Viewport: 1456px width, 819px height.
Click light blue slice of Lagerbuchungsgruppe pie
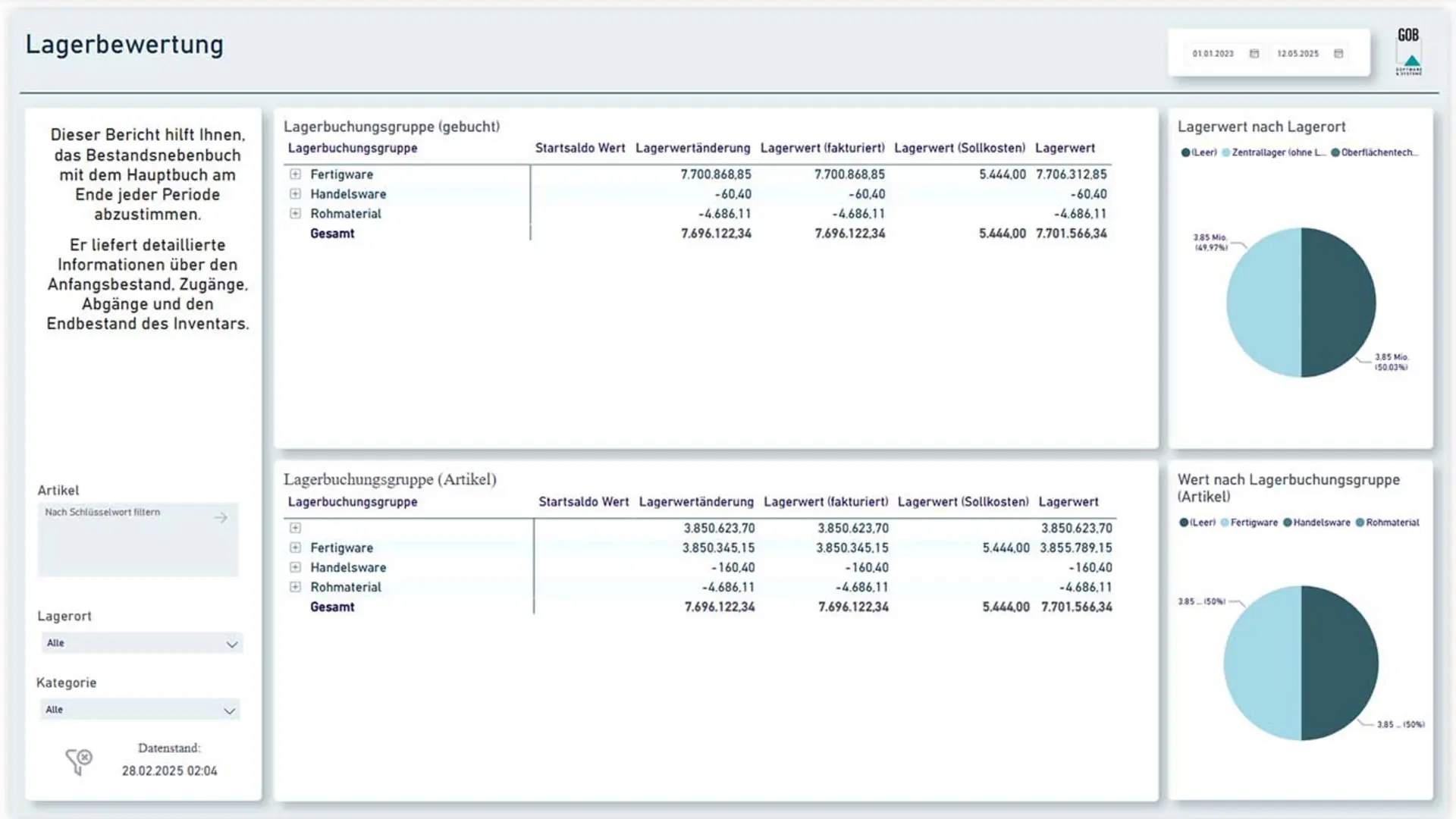click(x=1262, y=663)
